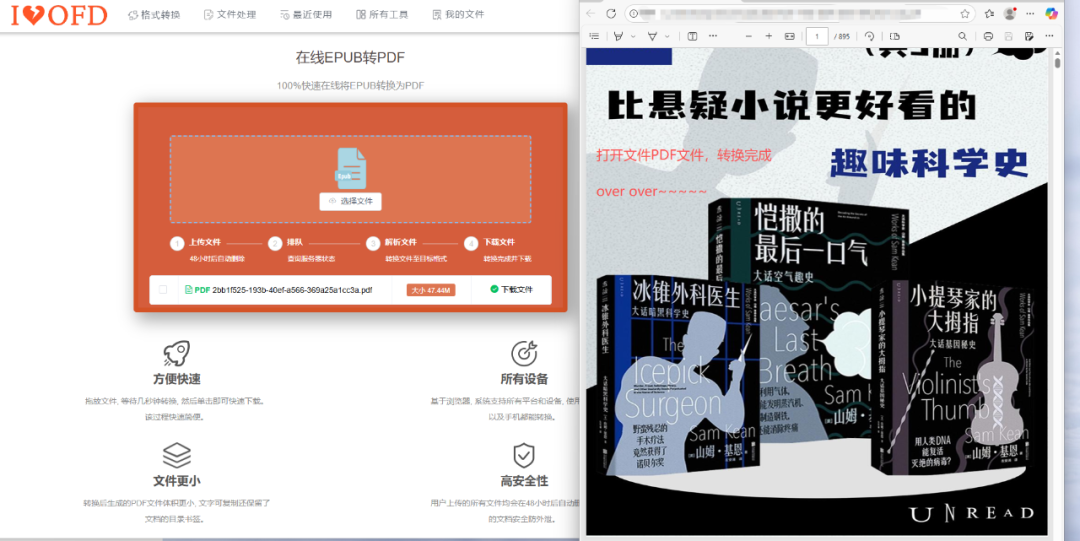
Task: Select the PDF draw tool
Action: (x=652, y=36)
